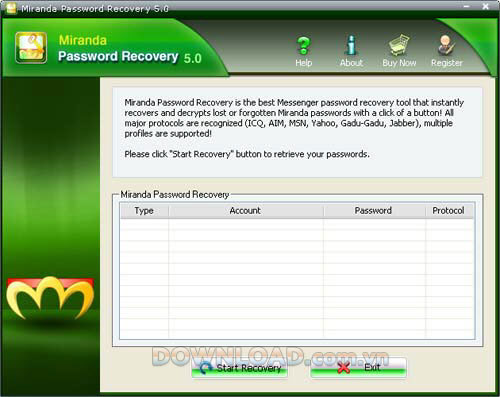500x397 pixels.
Task: Click the Miranda Password Recovery logo icon
Action: click(31, 48)
